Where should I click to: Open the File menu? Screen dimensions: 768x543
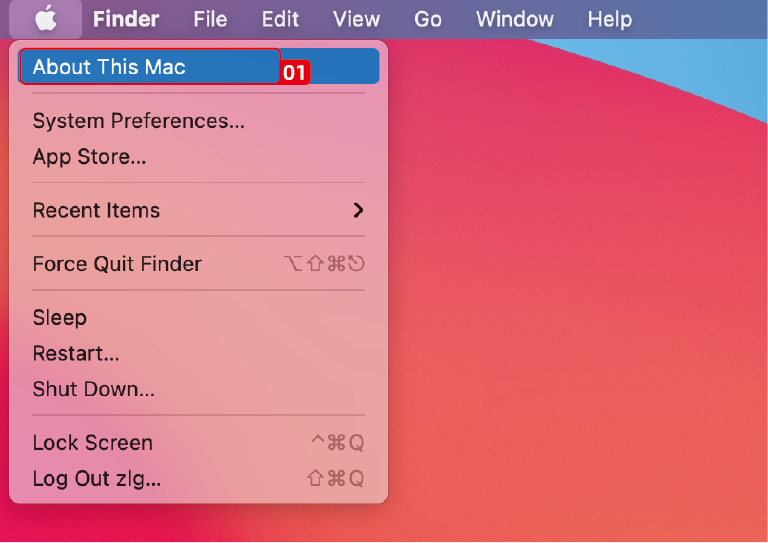(x=210, y=19)
